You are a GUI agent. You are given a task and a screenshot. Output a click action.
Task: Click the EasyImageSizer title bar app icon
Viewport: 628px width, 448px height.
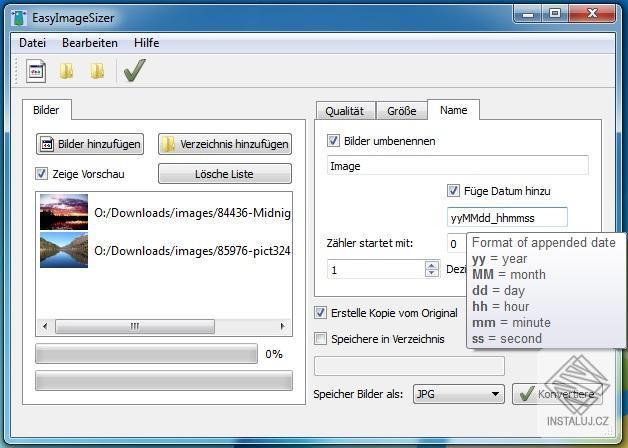18,18
